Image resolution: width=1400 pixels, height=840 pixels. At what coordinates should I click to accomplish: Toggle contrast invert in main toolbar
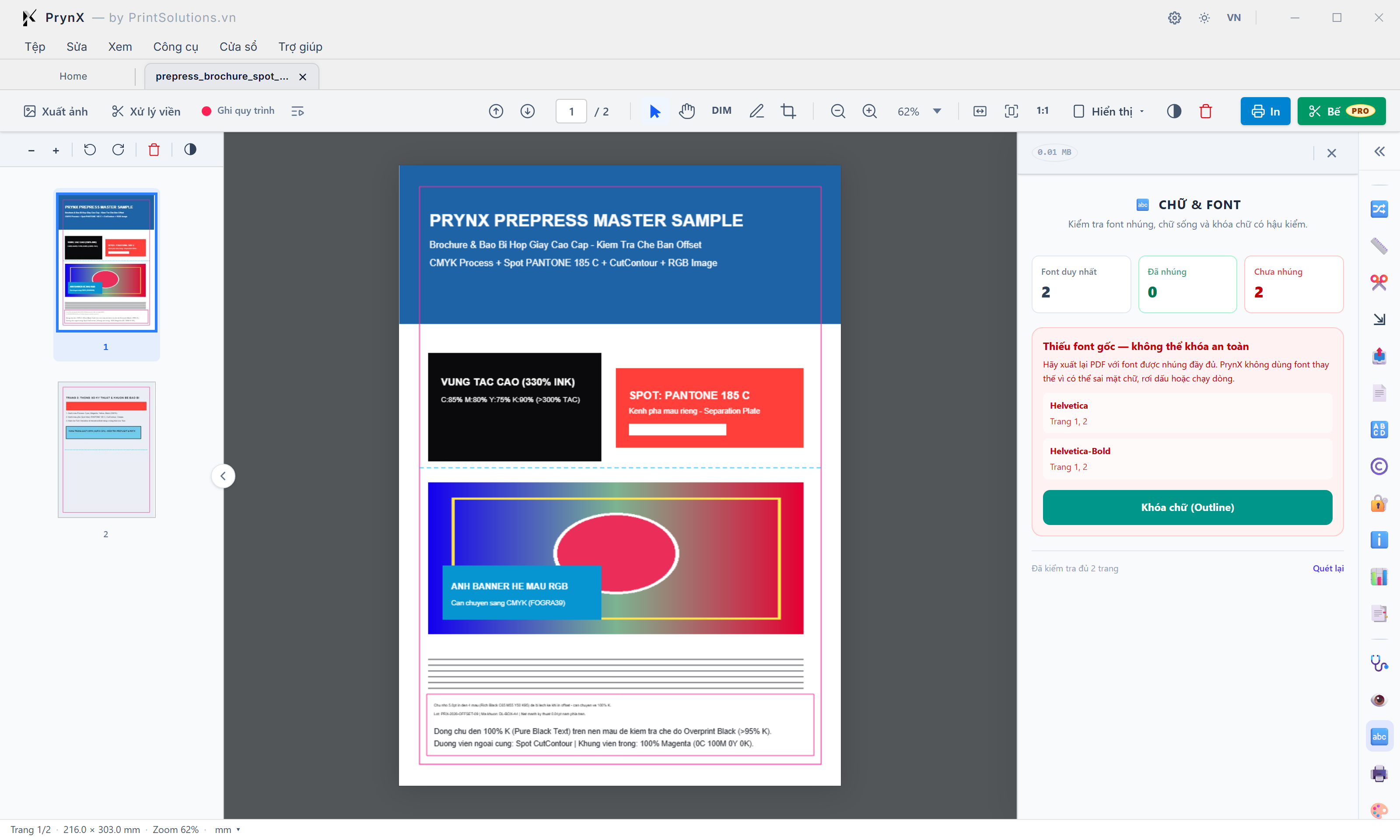point(1174,112)
